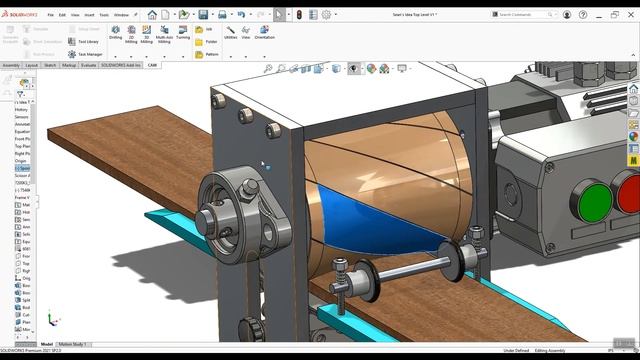The image size is (640, 360).
Task: Open the Help question icon
Action: (583, 15)
